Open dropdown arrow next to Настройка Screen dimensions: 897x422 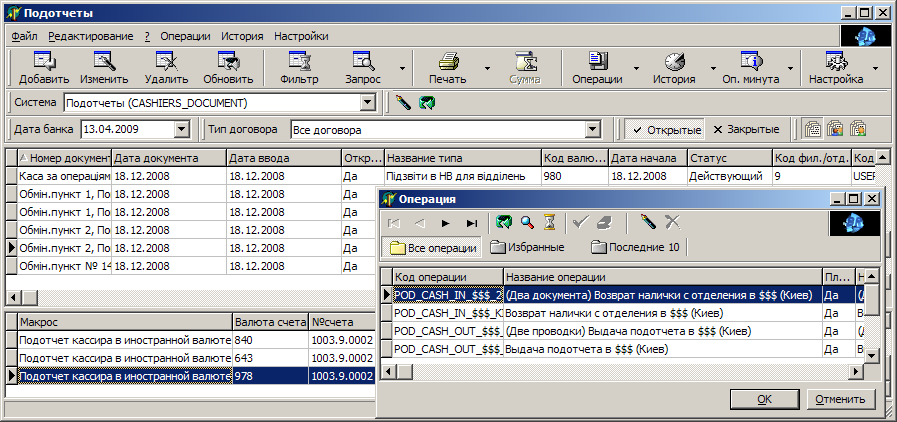click(x=875, y=67)
